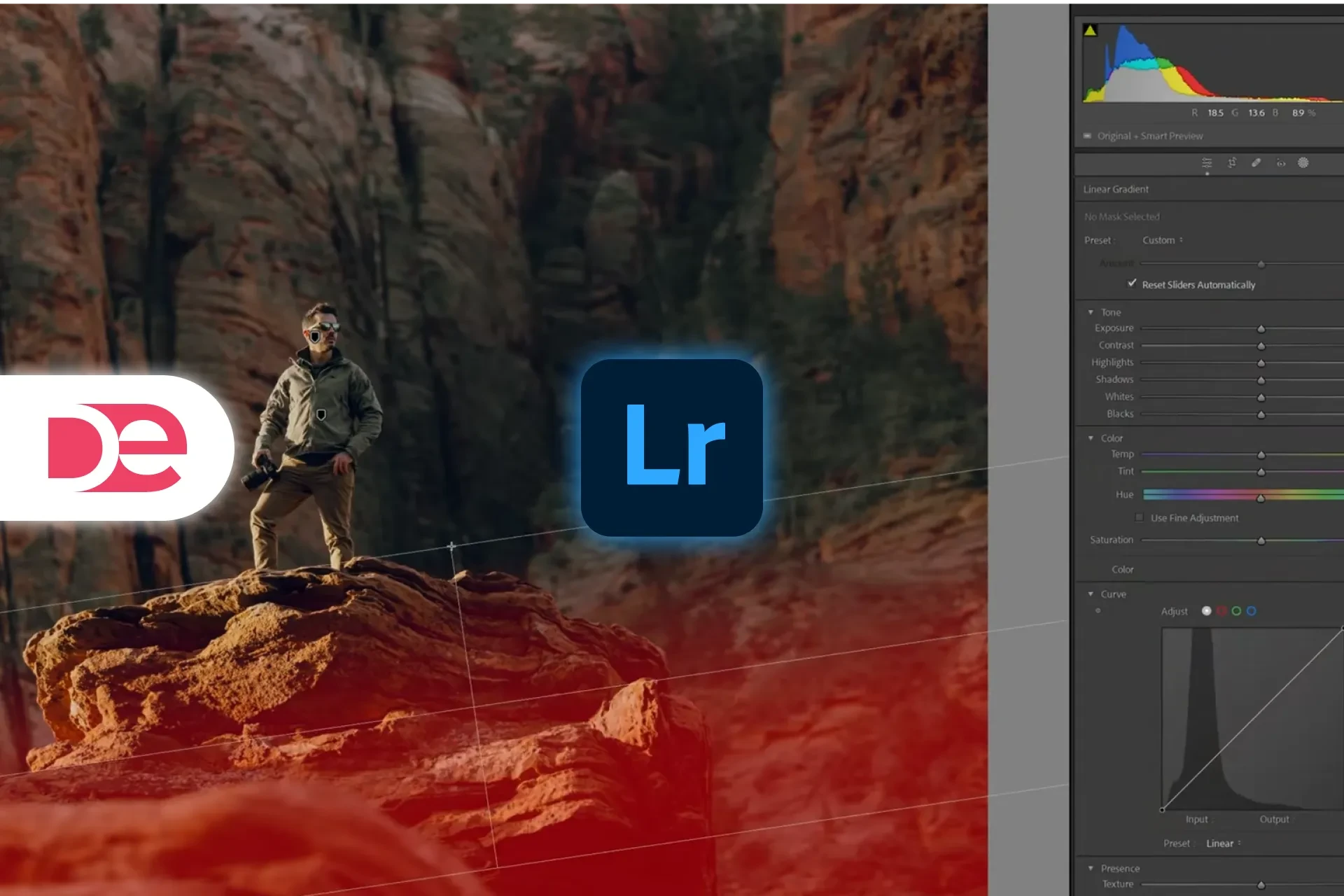Click the Hue rainbow slider handle
This screenshot has width=1344, height=896.
(x=1261, y=498)
